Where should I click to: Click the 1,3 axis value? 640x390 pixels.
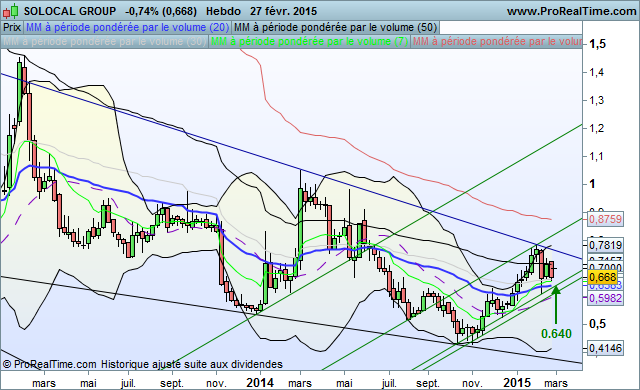point(596,100)
